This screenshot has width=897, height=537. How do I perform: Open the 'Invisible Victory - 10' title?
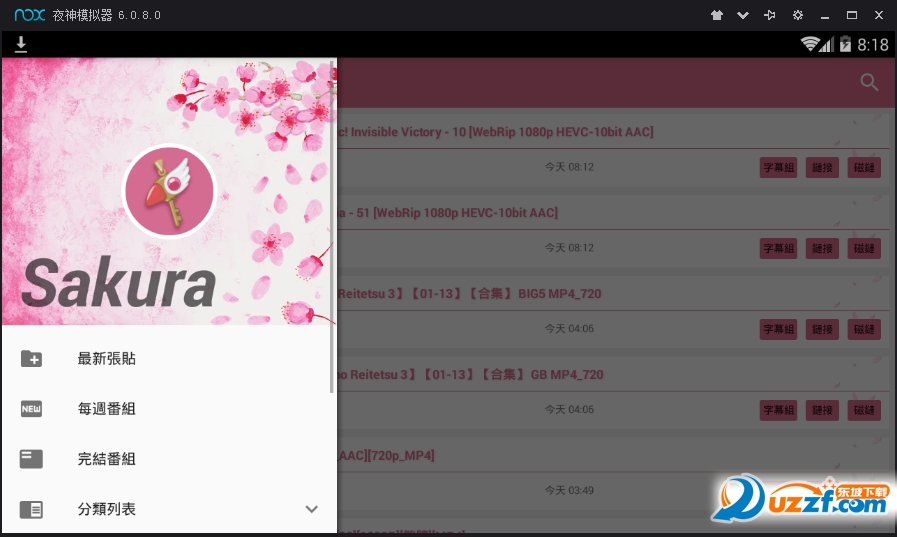495,132
